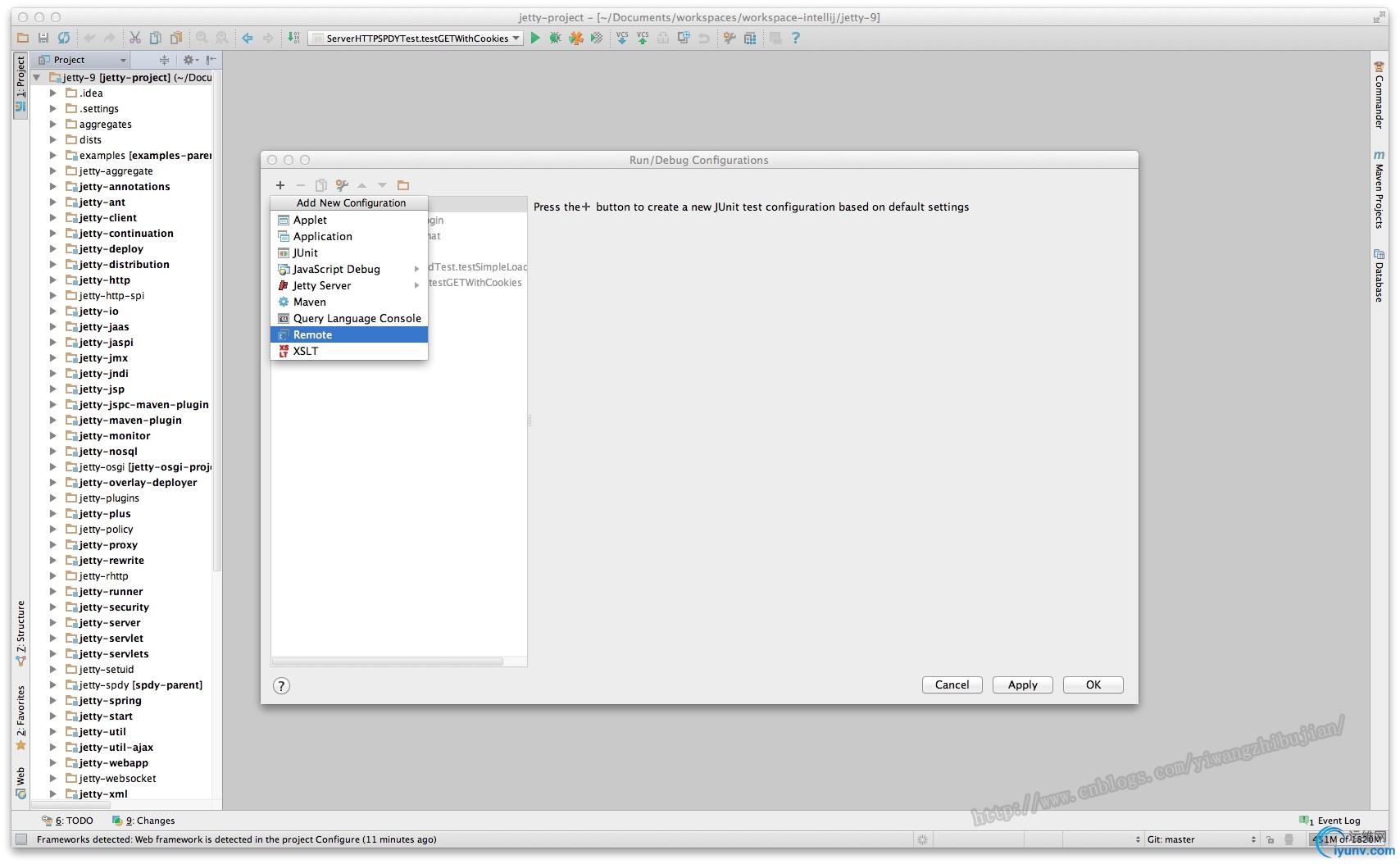The width and height of the screenshot is (1400, 864).
Task: Click the Cut scissors icon
Action: click(135, 38)
